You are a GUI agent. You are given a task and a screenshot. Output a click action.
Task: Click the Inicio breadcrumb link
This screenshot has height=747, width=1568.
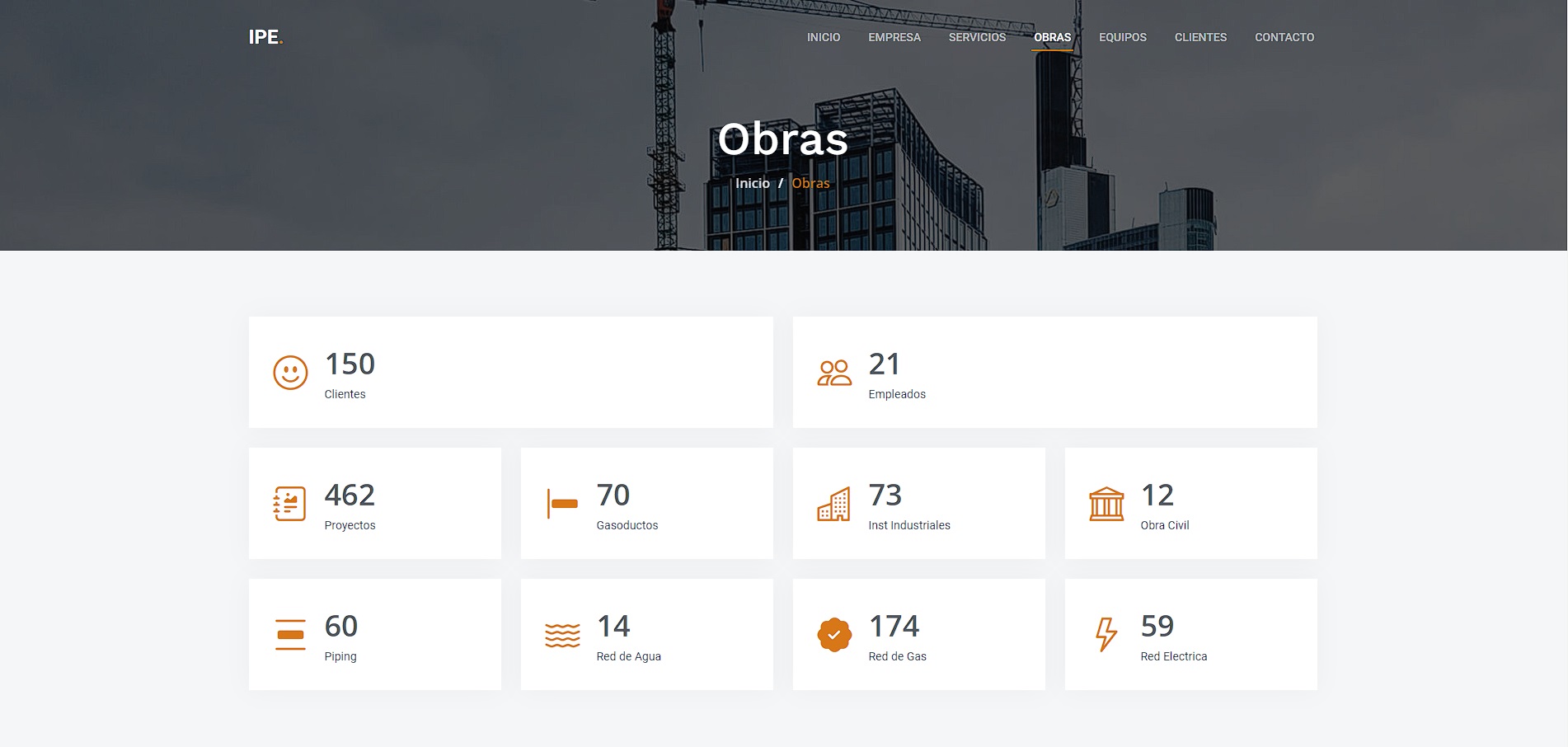753,183
